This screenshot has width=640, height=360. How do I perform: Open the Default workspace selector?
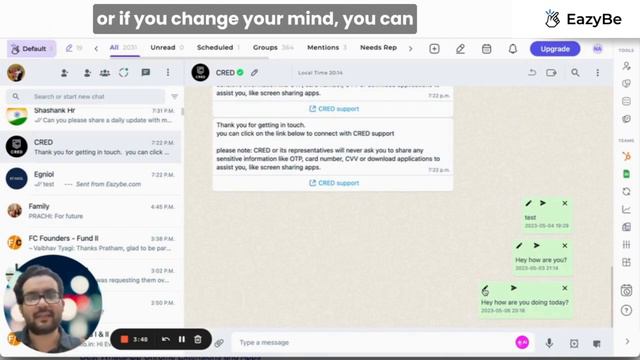pos(31,49)
